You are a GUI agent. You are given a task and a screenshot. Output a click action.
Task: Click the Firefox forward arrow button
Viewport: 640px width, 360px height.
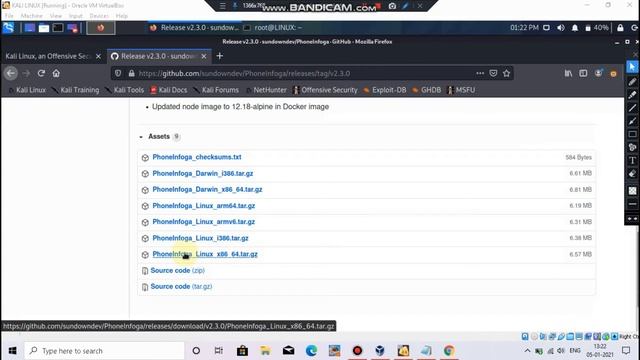(26, 73)
